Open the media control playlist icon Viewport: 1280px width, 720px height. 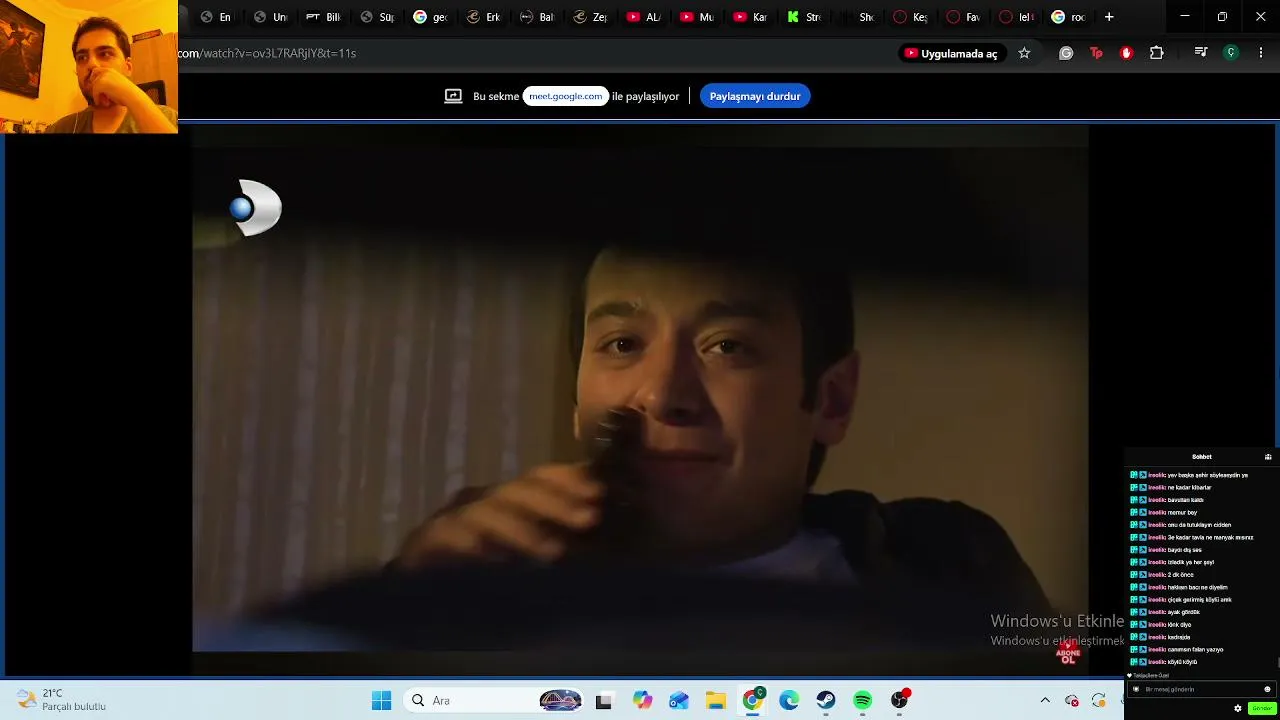1201,53
